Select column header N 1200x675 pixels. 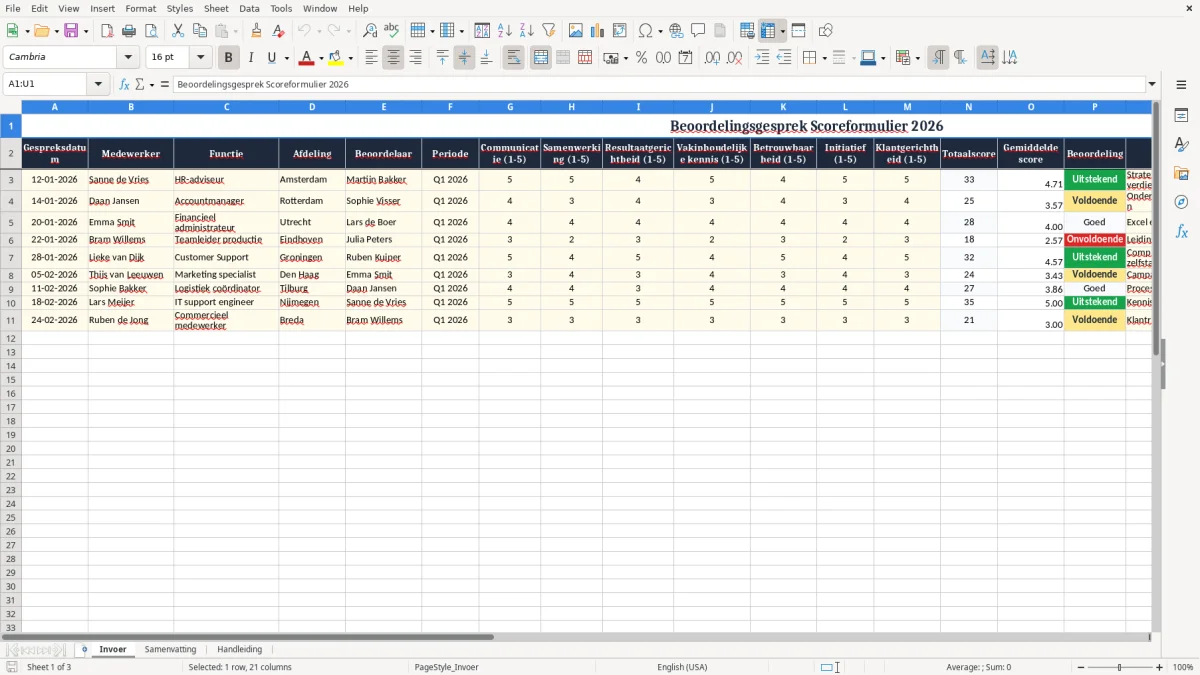tap(969, 106)
